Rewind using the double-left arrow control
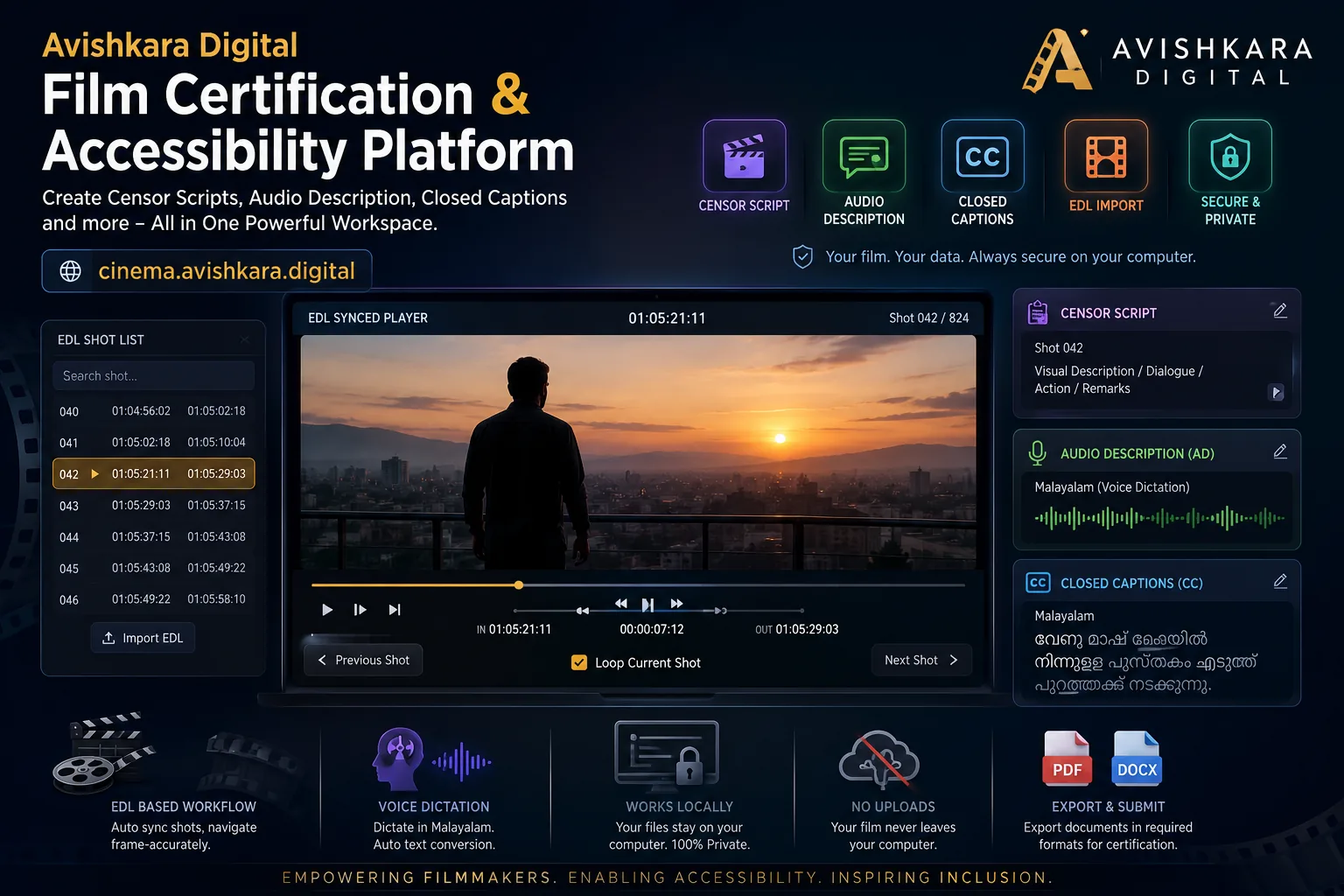The image size is (1344, 896). point(621,604)
